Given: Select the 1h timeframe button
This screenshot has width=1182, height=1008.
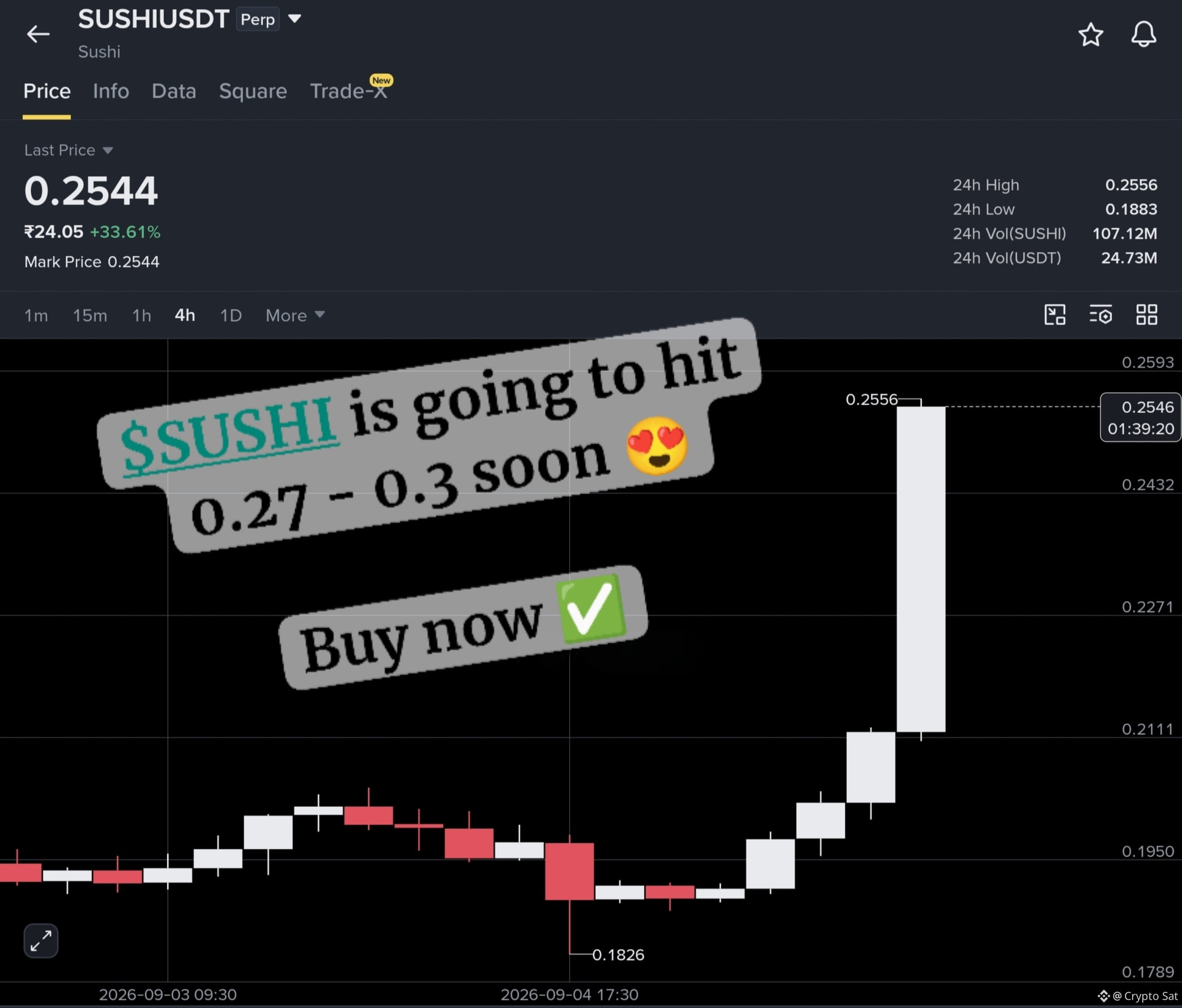Looking at the screenshot, I should pyautogui.click(x=141, y=315).
